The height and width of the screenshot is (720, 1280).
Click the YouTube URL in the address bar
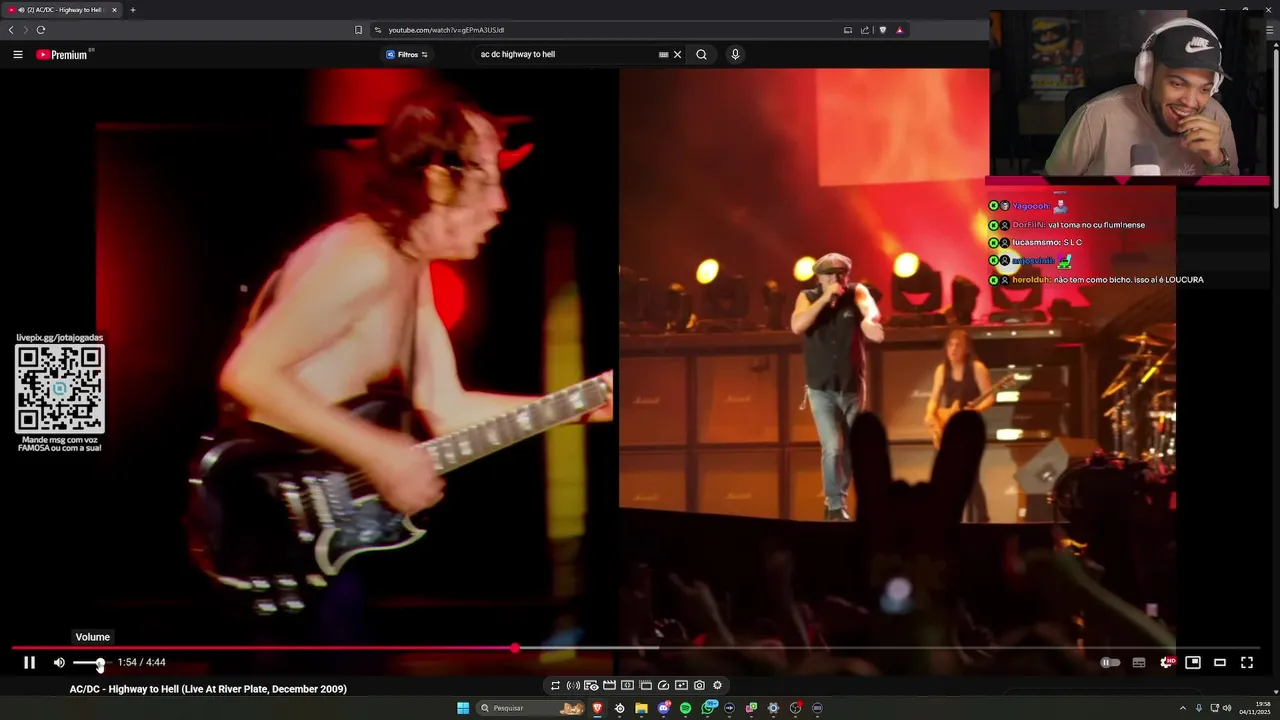(x=446, y=30)
